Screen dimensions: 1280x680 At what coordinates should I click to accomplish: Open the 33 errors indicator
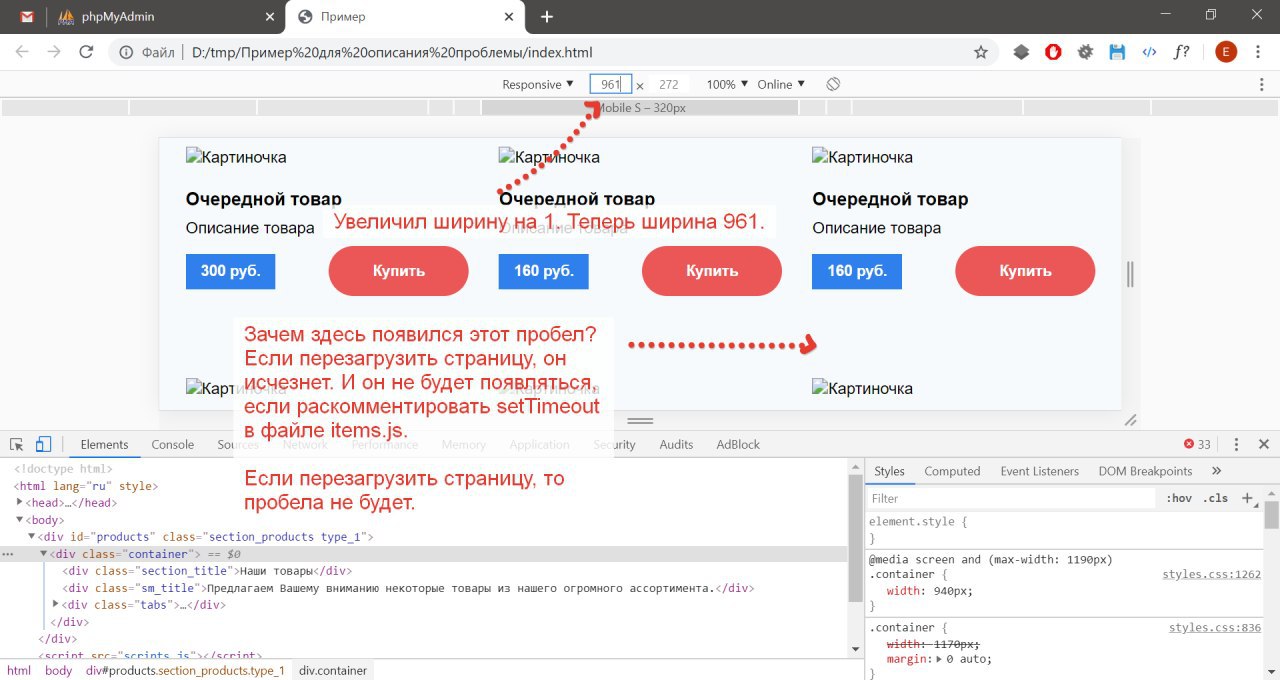1197,445
